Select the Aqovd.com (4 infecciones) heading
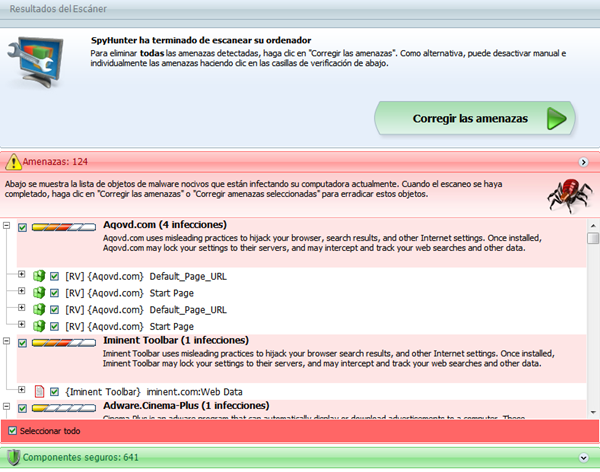This screenshot has width=600, height=472. tap(165, 225)
